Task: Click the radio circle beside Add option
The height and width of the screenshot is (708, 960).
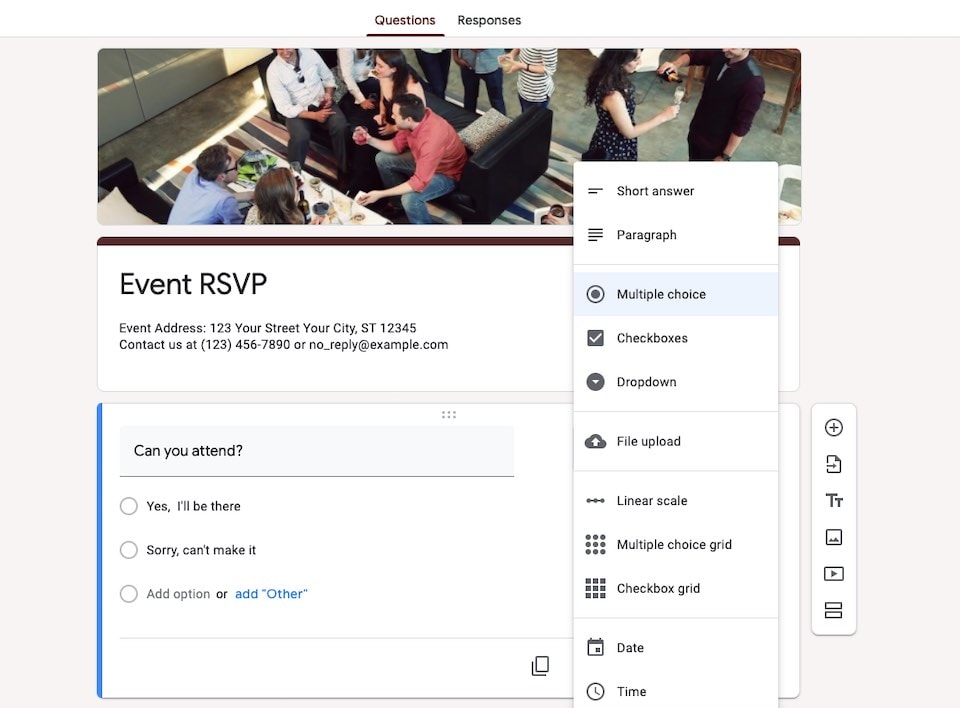Action: pyautogui.click(x=129, y=594)
